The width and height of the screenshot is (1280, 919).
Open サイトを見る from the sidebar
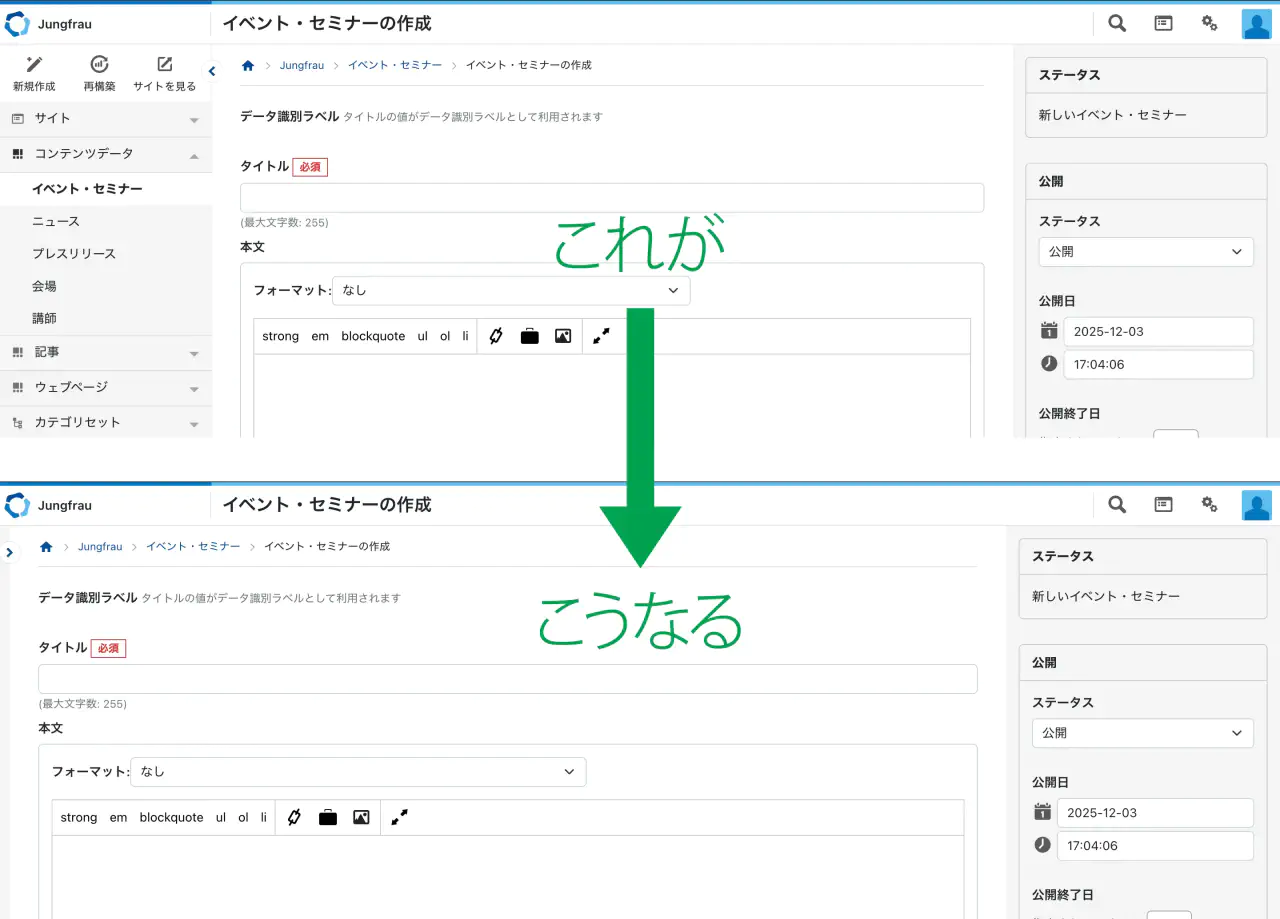click(x=165, y=65)
